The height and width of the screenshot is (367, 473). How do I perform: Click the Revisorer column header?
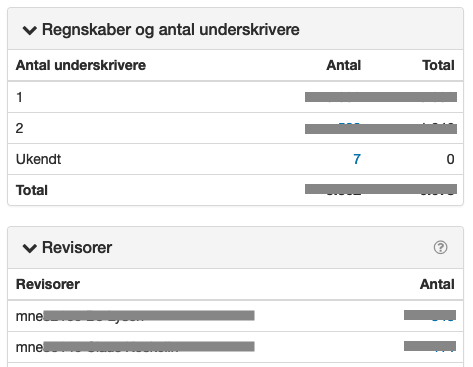click(48, 284)
